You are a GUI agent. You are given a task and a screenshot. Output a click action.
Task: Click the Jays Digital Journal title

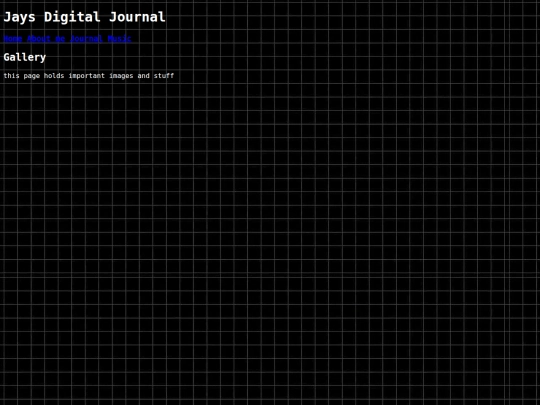(x=84, y=17)
